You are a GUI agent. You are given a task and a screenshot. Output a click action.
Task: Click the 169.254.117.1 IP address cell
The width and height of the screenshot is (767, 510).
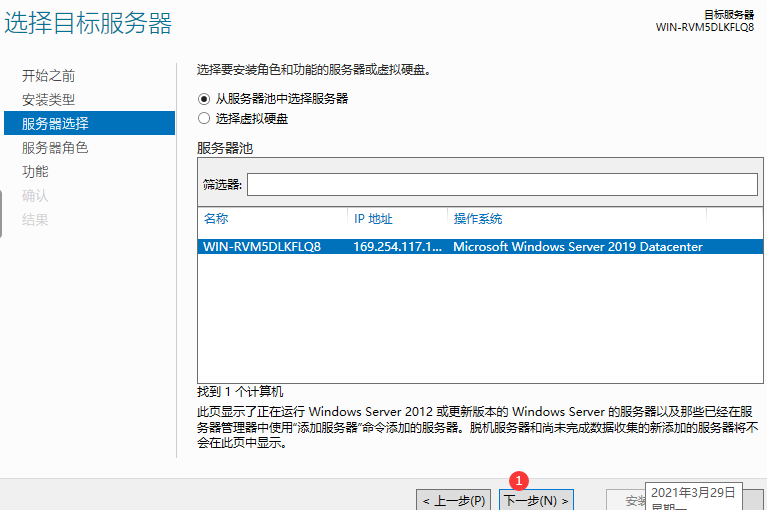(396, 247)
